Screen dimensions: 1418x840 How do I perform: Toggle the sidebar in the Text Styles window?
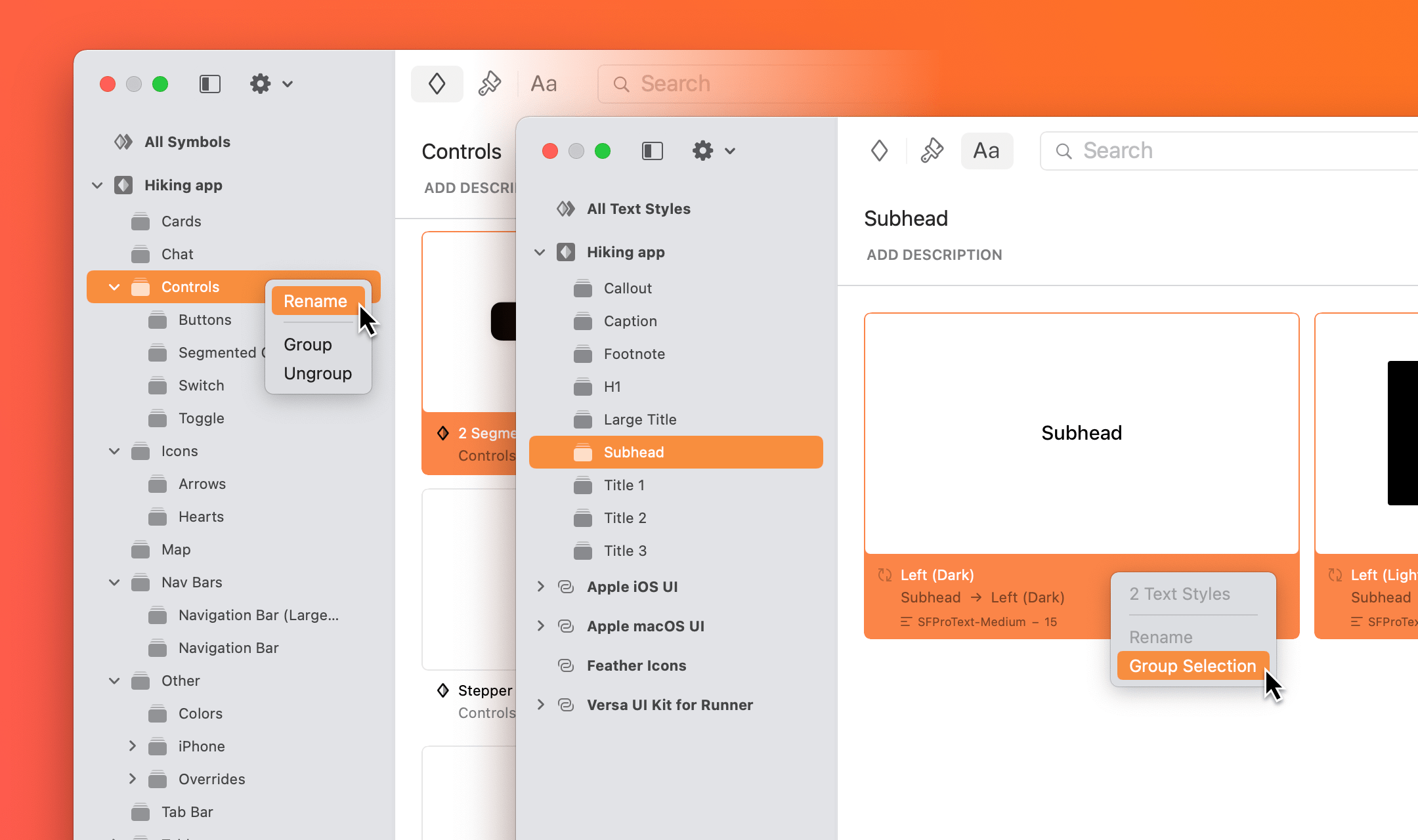(x=652, y=151)
